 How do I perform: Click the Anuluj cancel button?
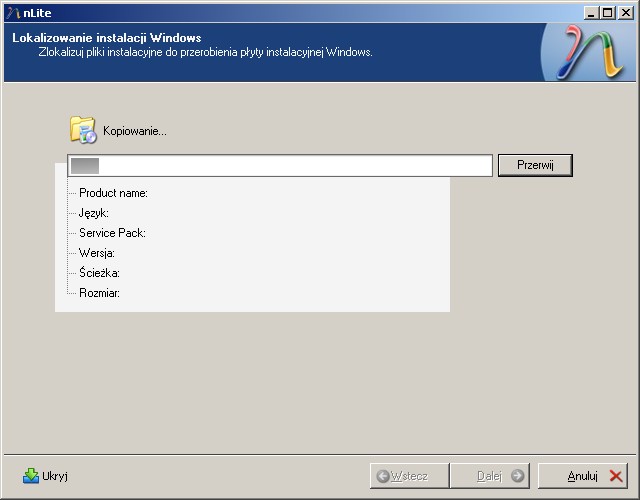pyautogui.click(x=582, y=476)
